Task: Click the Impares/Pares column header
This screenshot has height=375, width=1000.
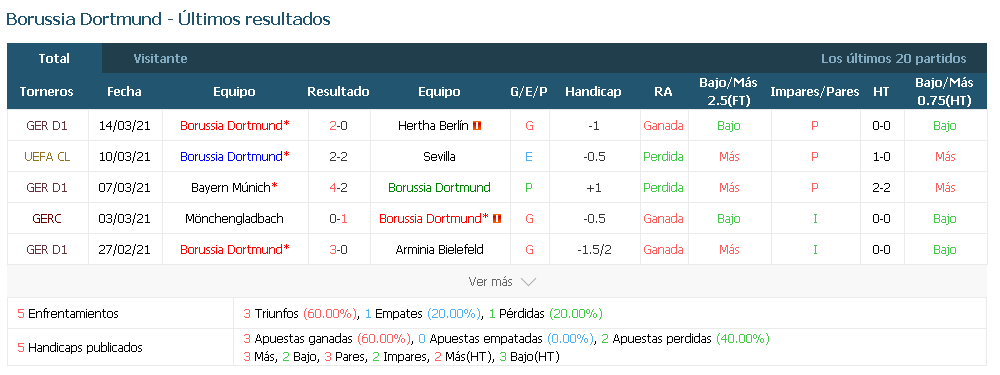Action: [x=815, y=92]
